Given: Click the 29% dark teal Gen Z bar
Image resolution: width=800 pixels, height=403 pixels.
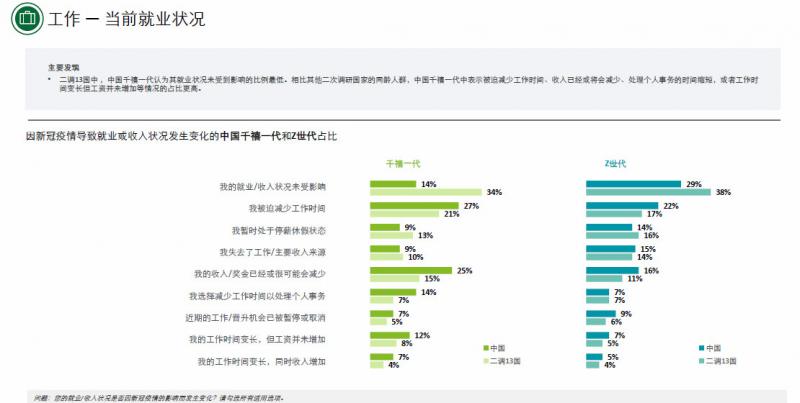Looking at the screenshot, I should tap(634, 184).
